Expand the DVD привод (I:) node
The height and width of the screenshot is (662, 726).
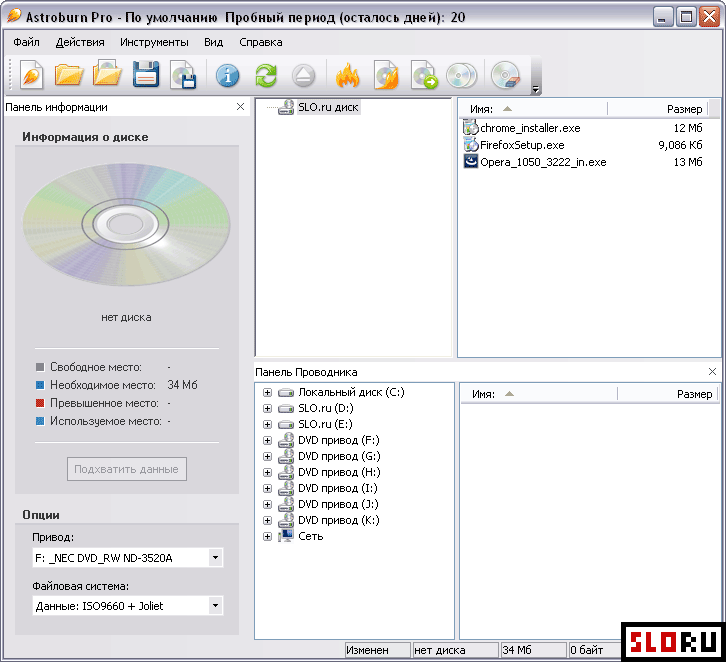tap(267, 488)
